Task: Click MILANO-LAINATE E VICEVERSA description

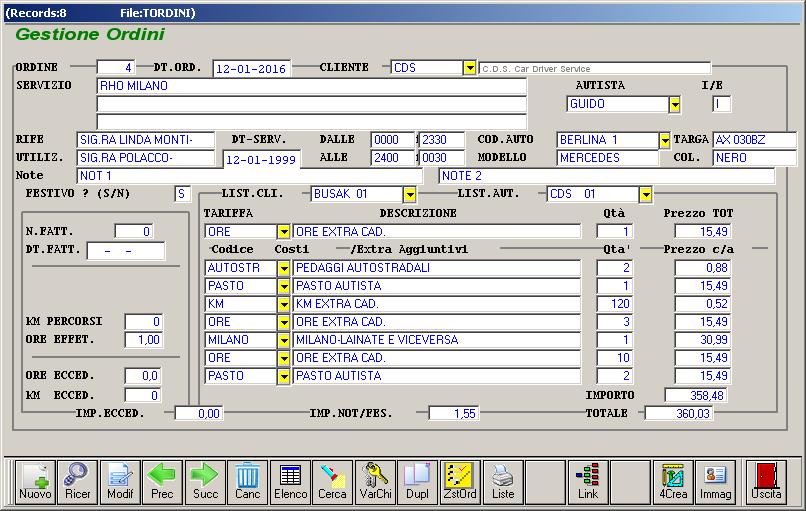Action: click(x=437, y=340)
